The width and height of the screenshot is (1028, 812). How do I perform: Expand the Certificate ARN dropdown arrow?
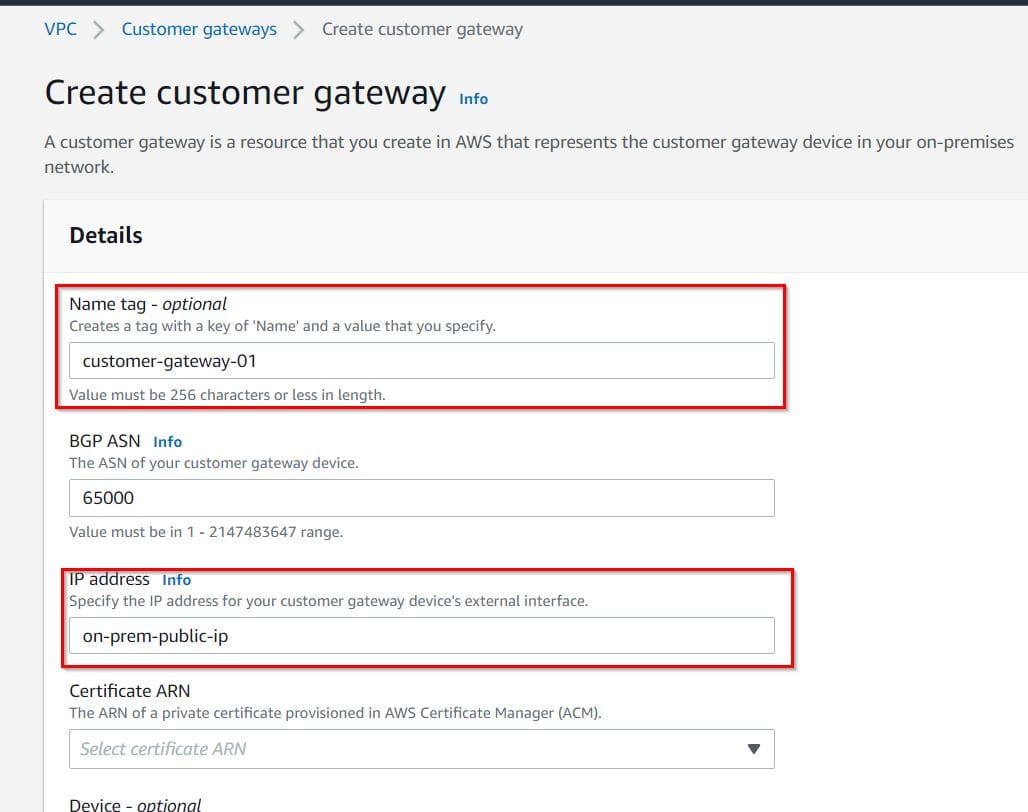[x=753, y=748]
